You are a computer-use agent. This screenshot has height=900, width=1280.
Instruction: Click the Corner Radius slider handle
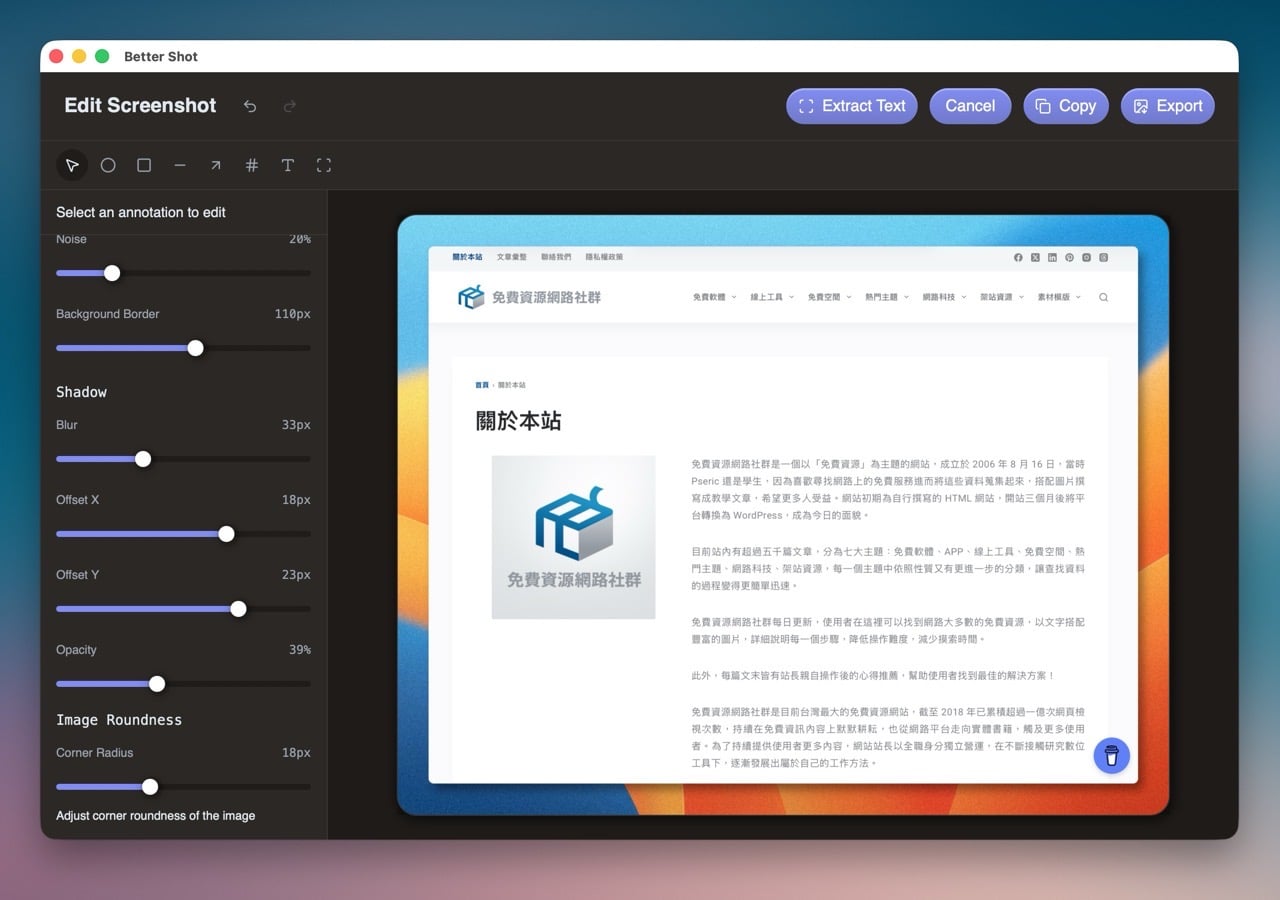coord(150,787)
